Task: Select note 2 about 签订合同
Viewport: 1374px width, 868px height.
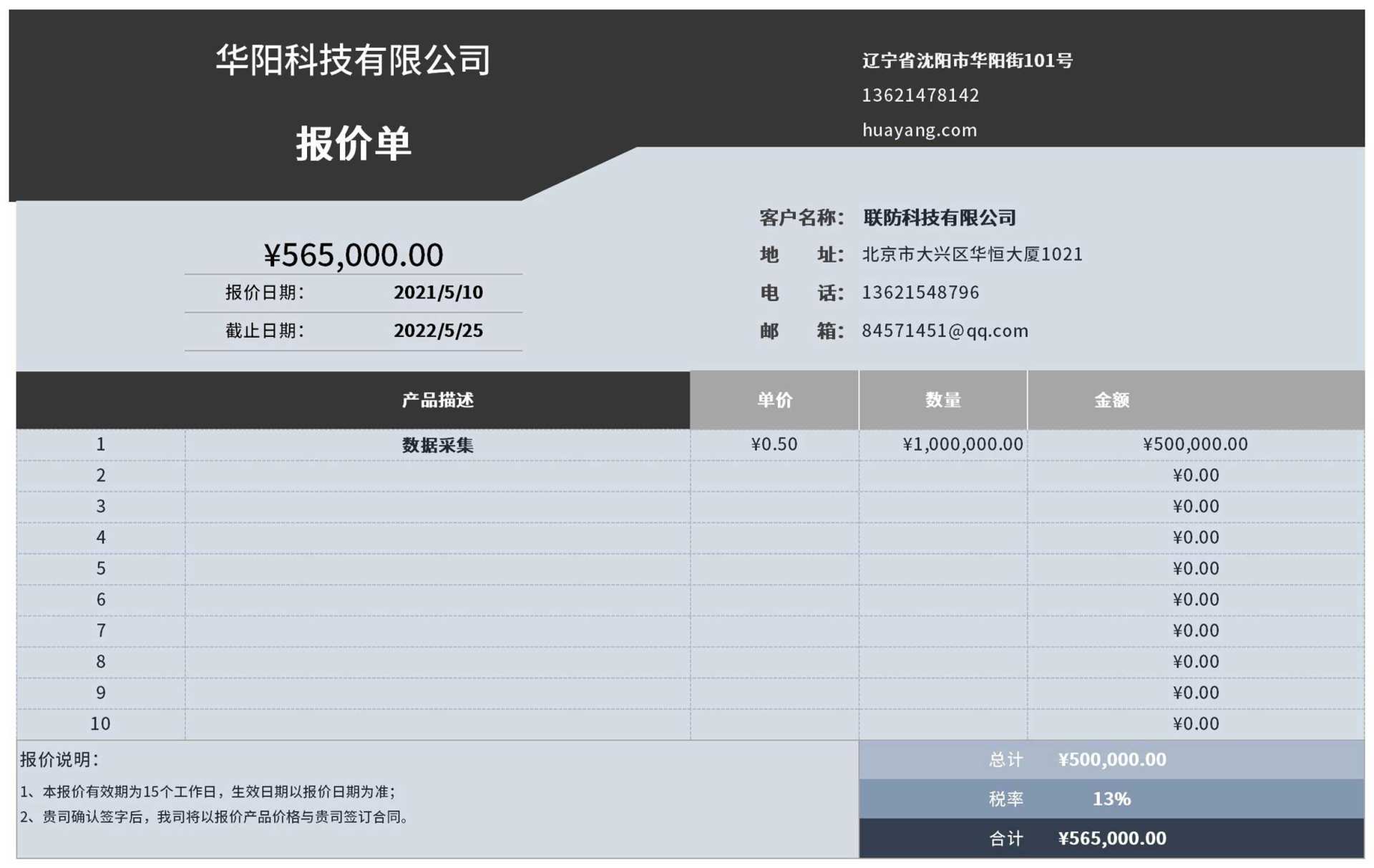Action: click(215, 817)
